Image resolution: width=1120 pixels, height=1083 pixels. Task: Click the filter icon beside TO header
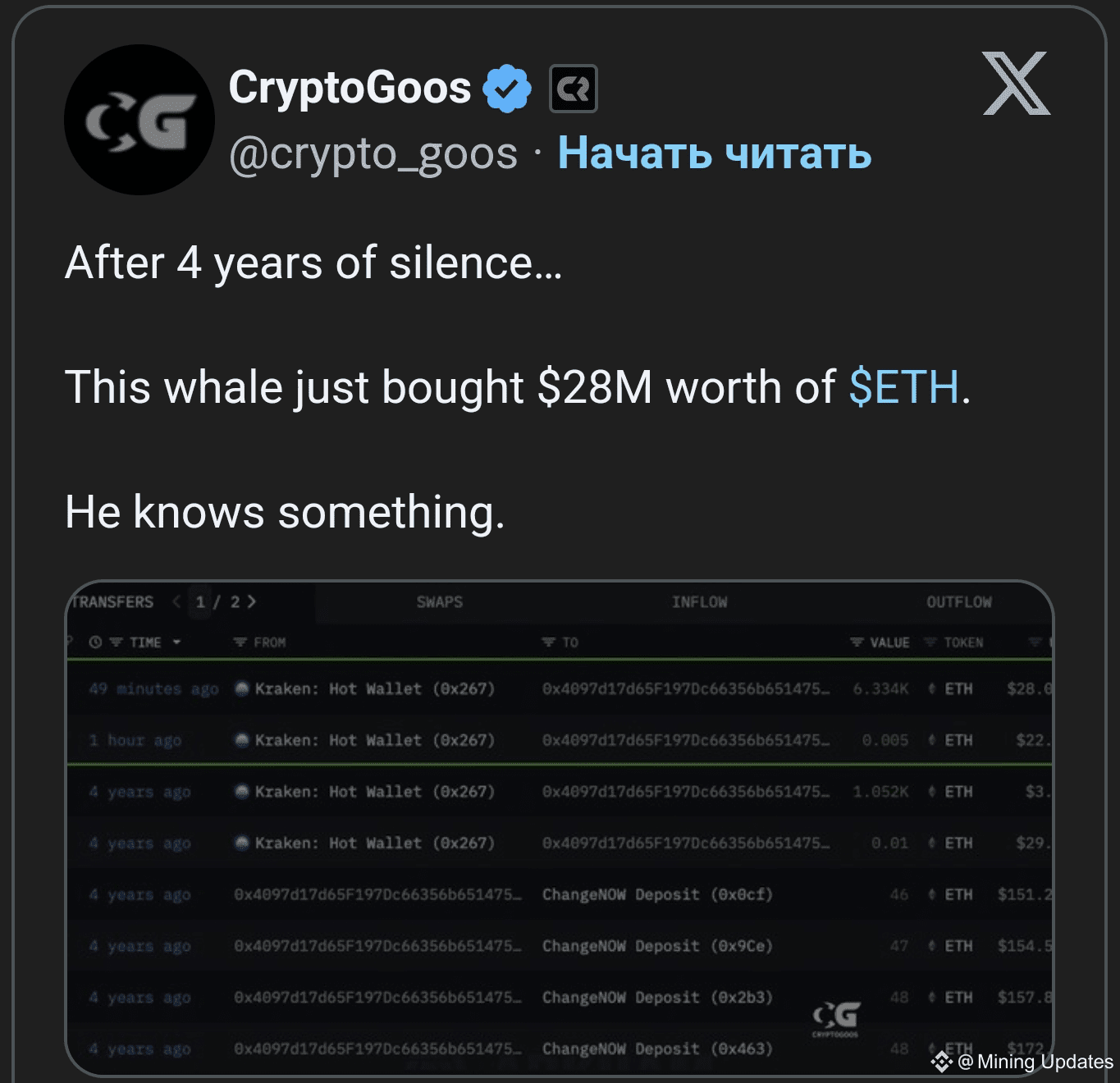pyautogui.click(x=549, y=642)
